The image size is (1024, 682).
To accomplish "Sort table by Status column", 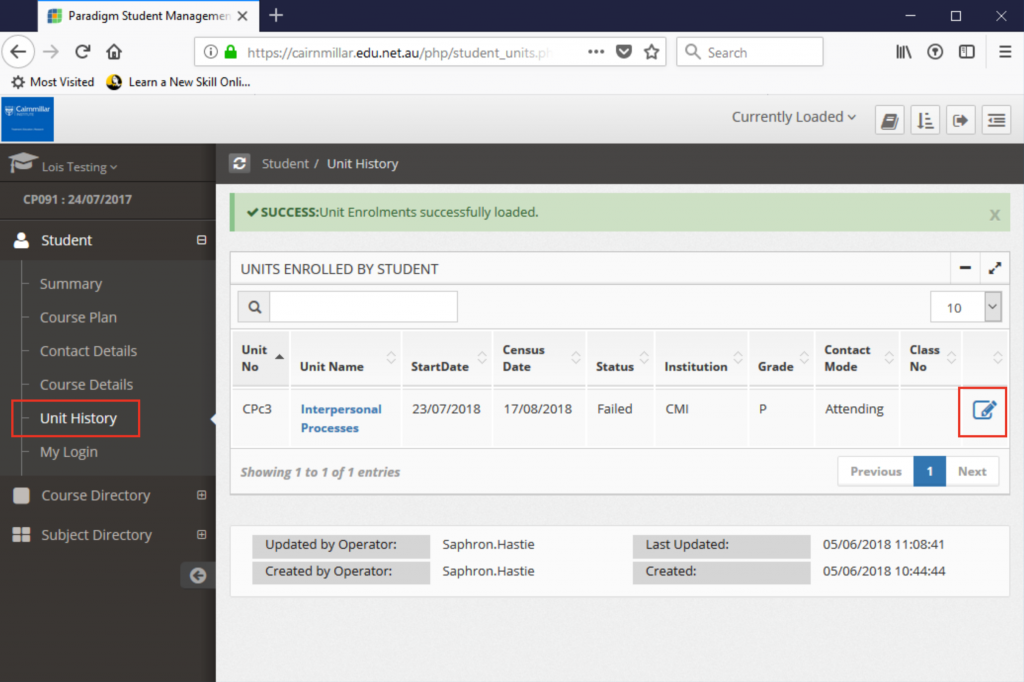I will pyautogui.click(x=621, y=358).
